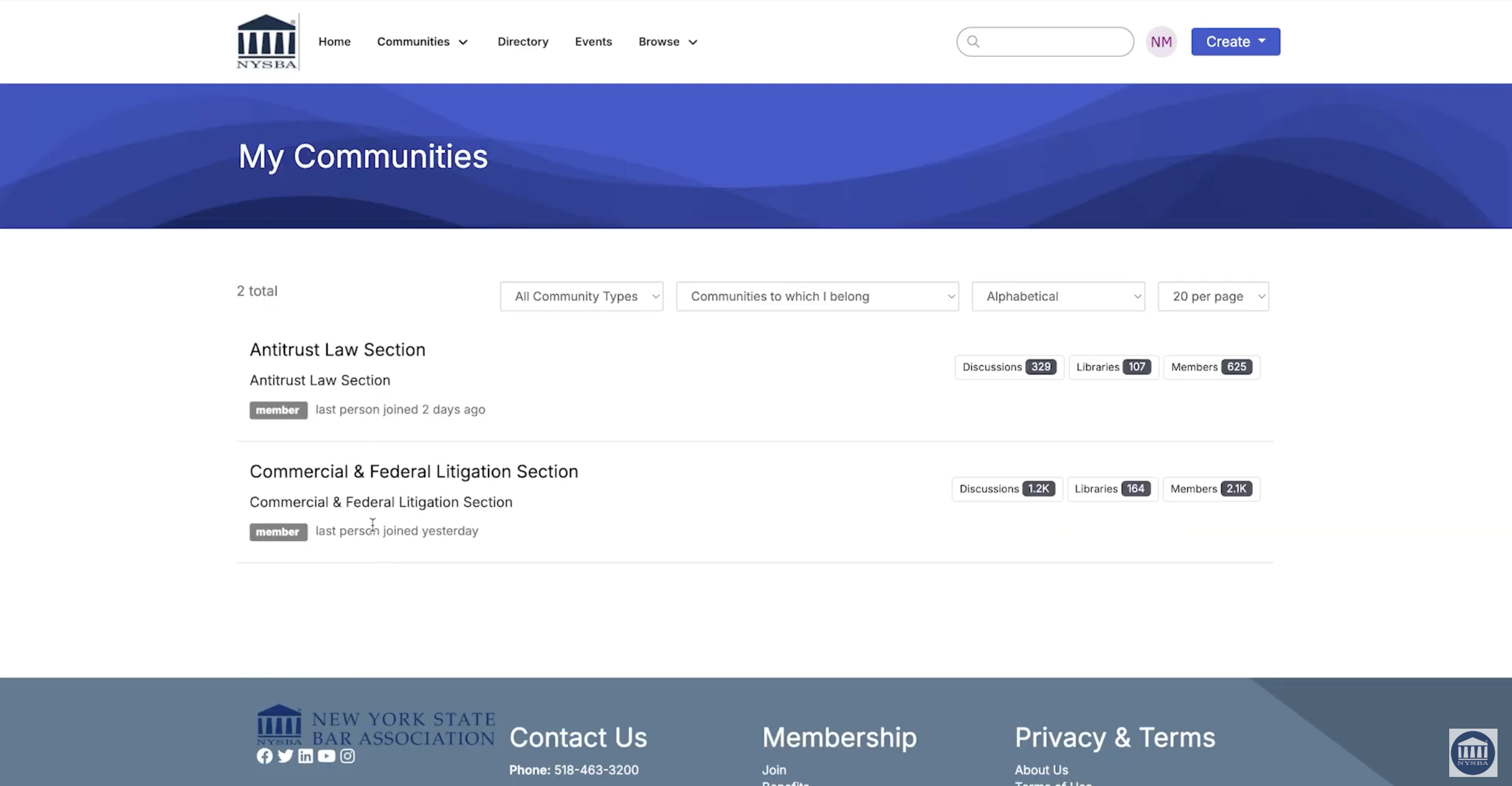The image size is (1512, 786).
Task: Select Directory in the navigation bar
Action: coord(522,42)
